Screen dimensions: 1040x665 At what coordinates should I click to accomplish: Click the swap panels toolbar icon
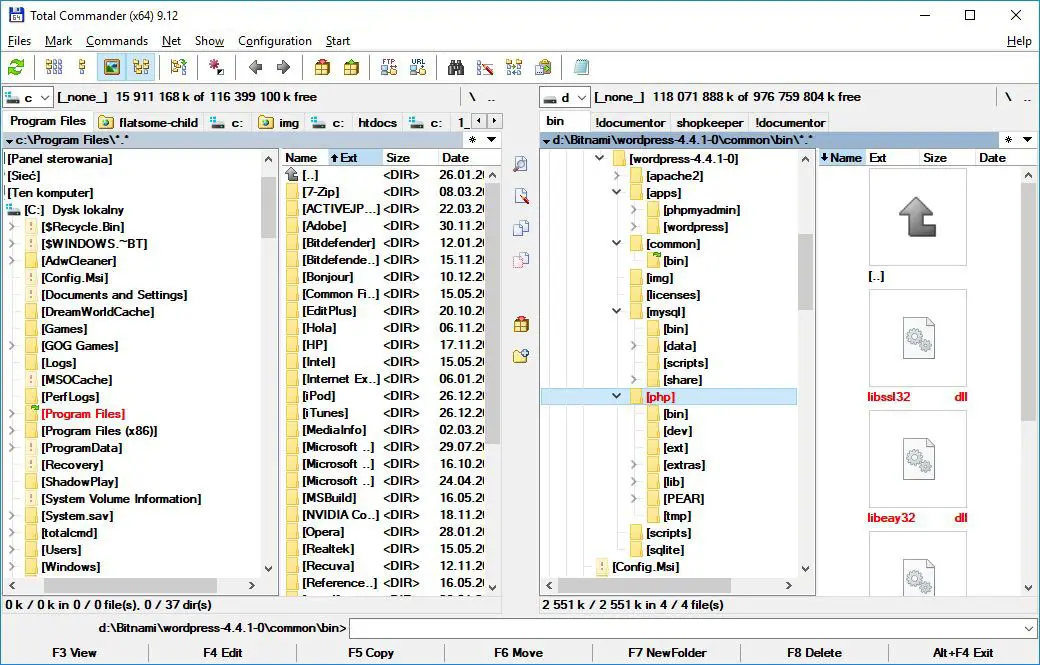click(x=178, y=67)
